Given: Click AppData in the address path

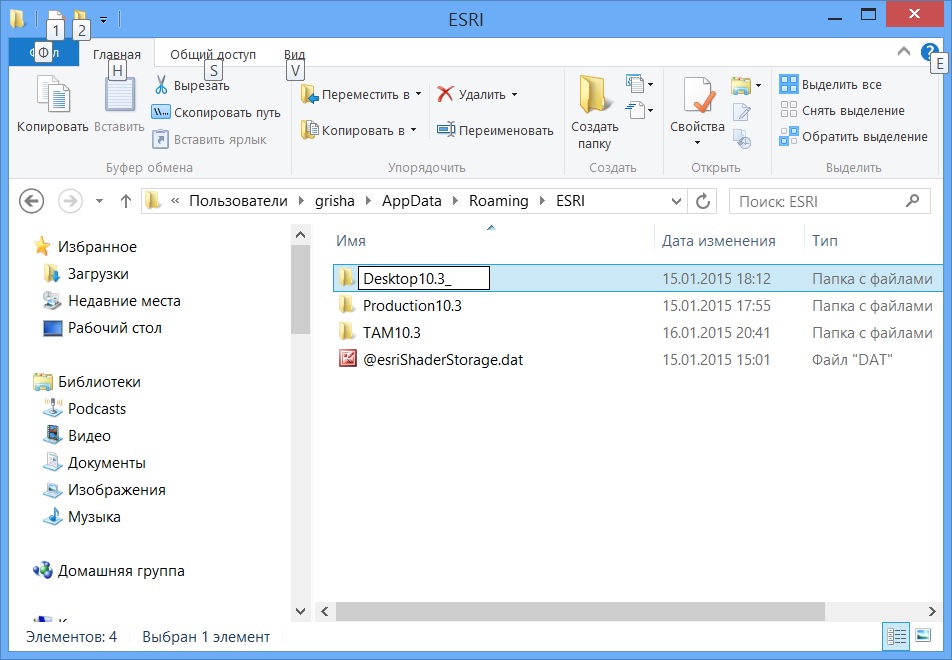Looking at the screenshot, I should (x=412, y=201).
